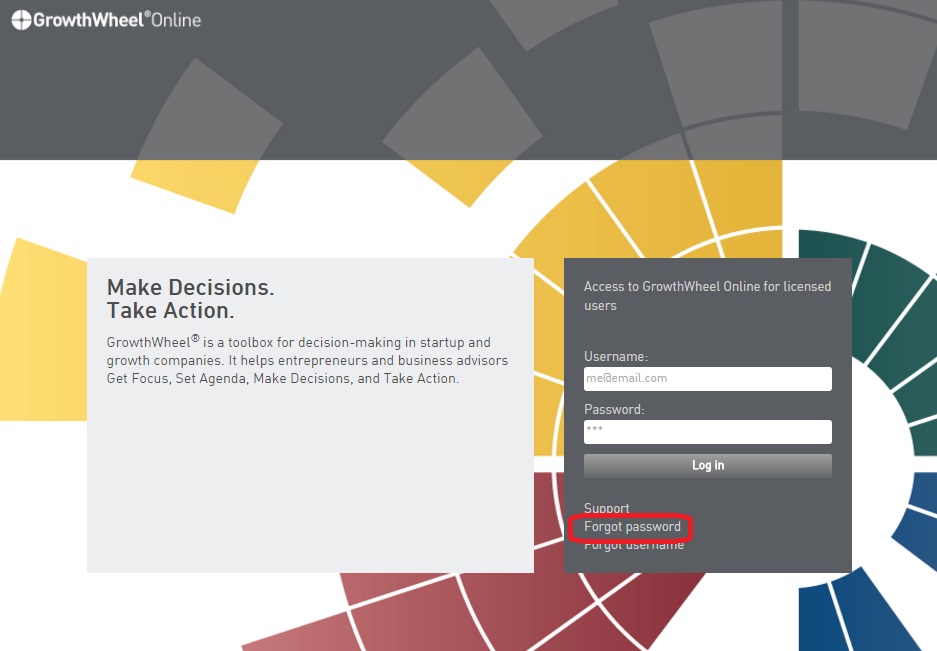The image size is (937, 651).
Task: Focus the Username email field
Action: pos(708,378)
